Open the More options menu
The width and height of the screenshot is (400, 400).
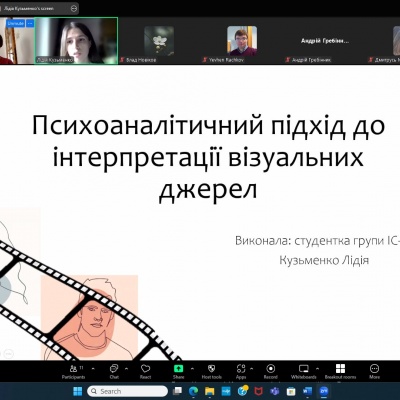pyautogui.click(x=374, y=372)
